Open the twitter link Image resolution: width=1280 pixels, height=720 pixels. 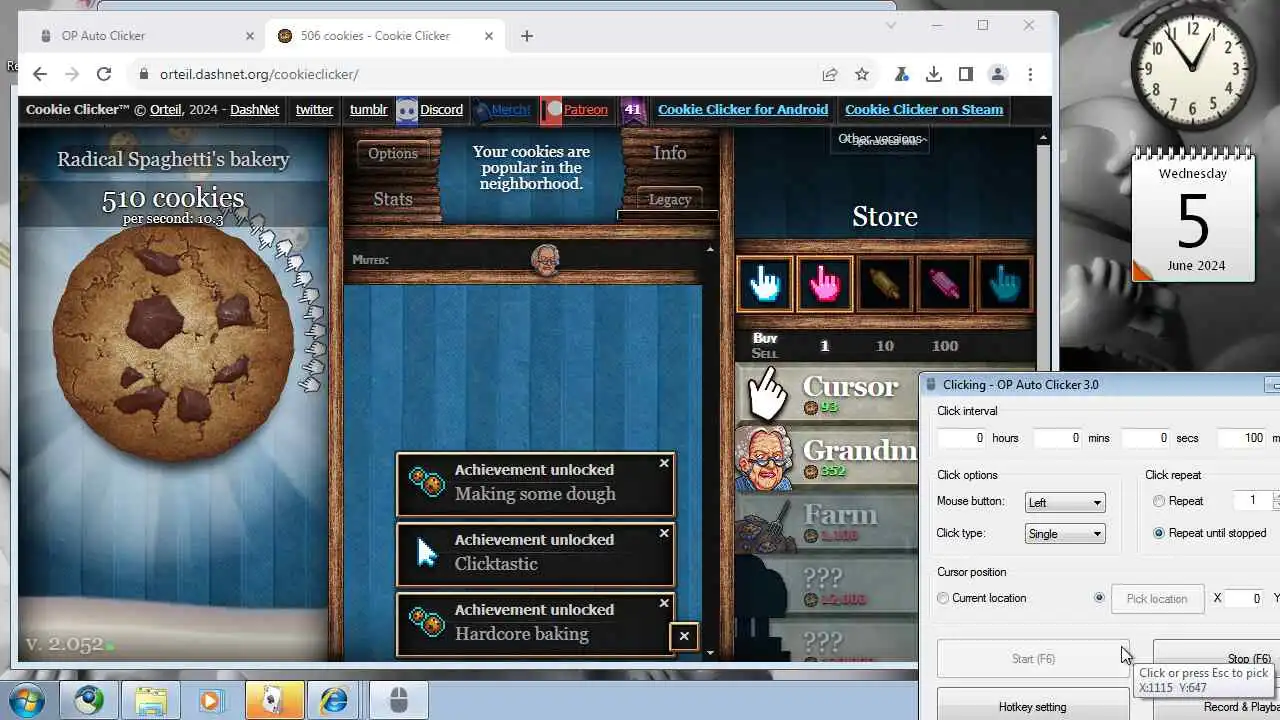(x=314, y=109)
